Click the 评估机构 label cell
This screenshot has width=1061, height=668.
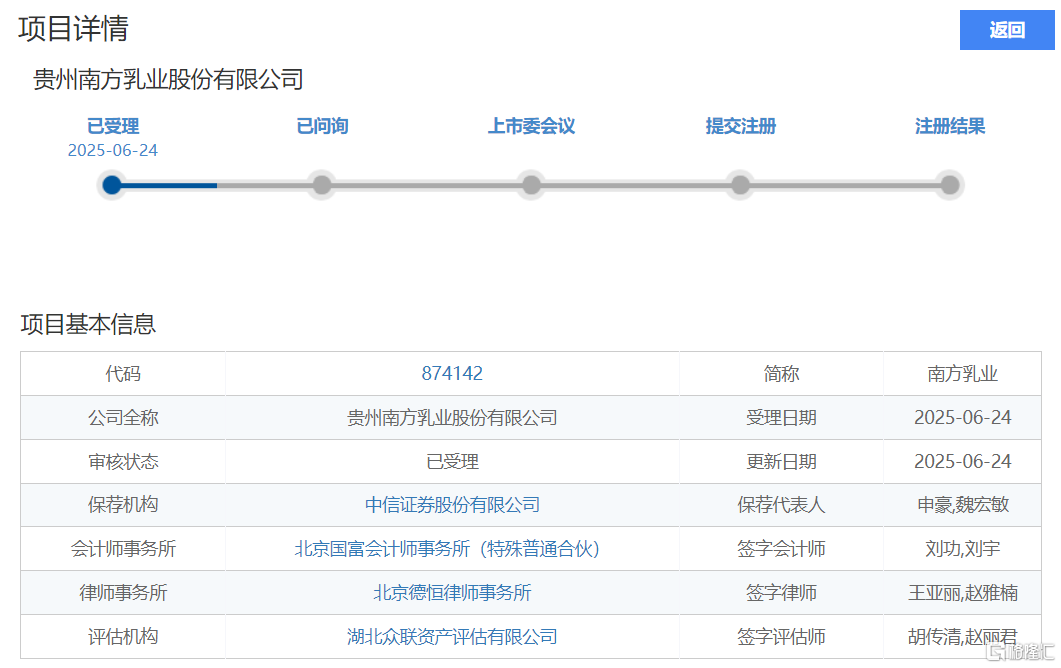click(x=123, y=637)
